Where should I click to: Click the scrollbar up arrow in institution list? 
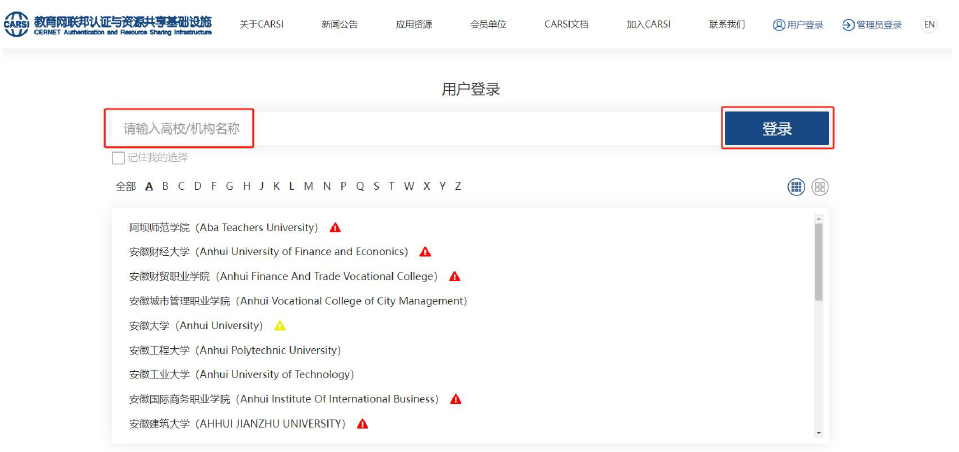(819, 218)
